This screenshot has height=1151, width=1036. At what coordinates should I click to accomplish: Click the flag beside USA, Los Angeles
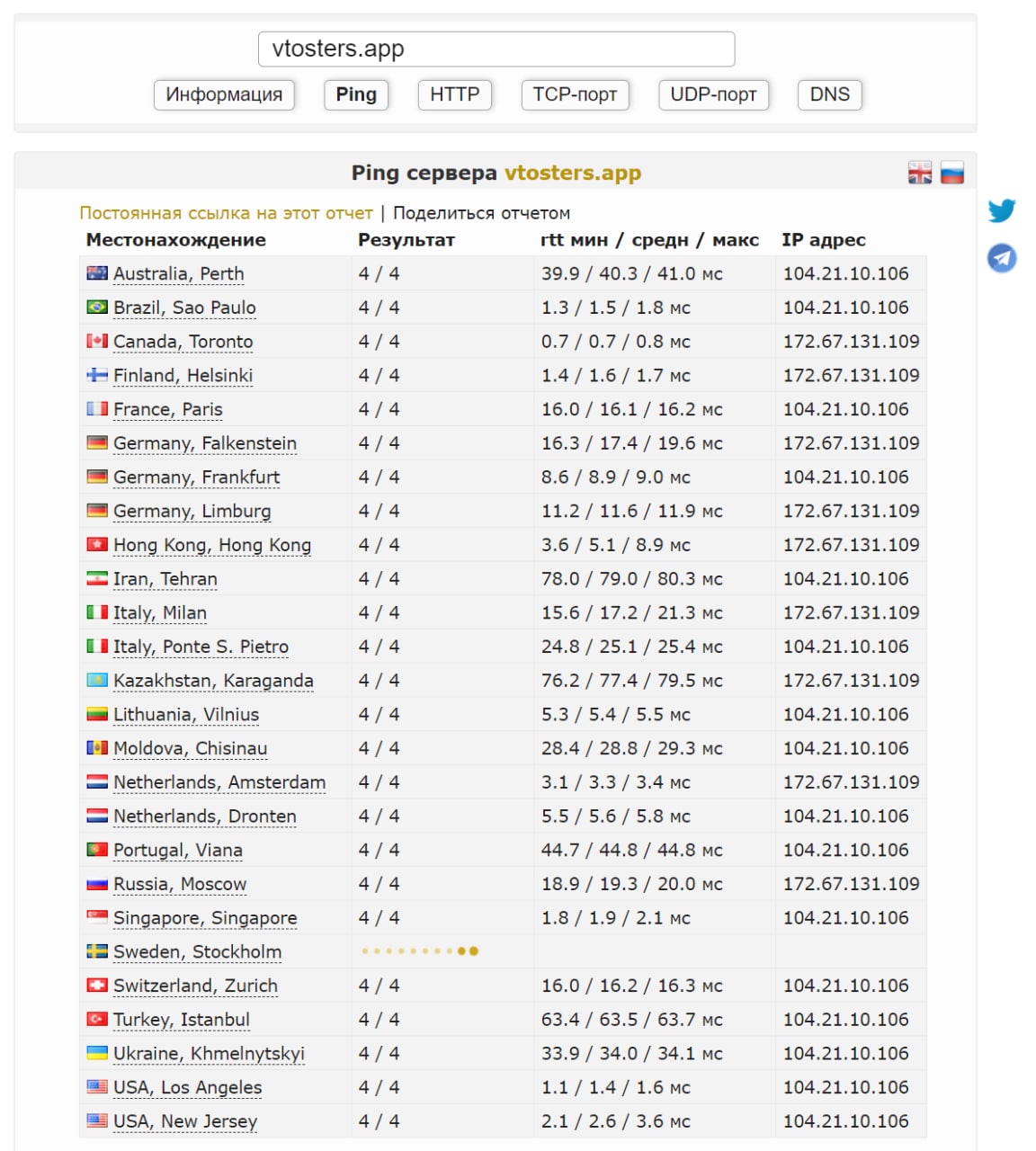(x=97, y=1087)
